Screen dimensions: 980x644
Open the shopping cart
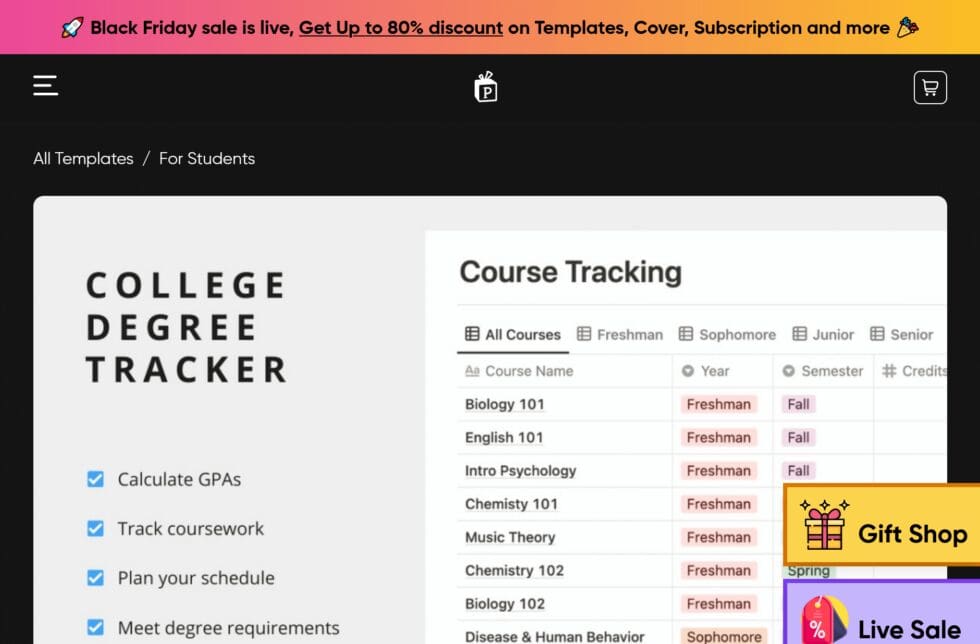pos(930,87)
